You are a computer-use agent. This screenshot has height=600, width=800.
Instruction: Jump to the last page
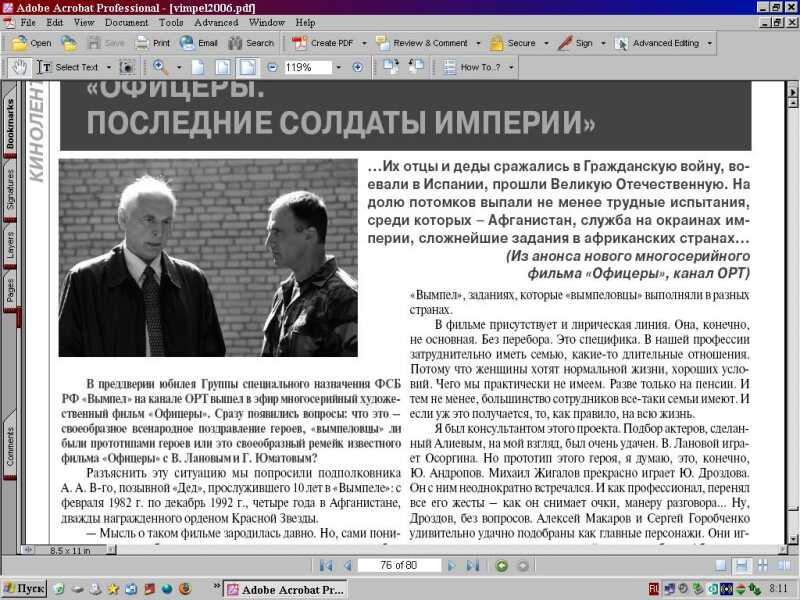(473, 566)
